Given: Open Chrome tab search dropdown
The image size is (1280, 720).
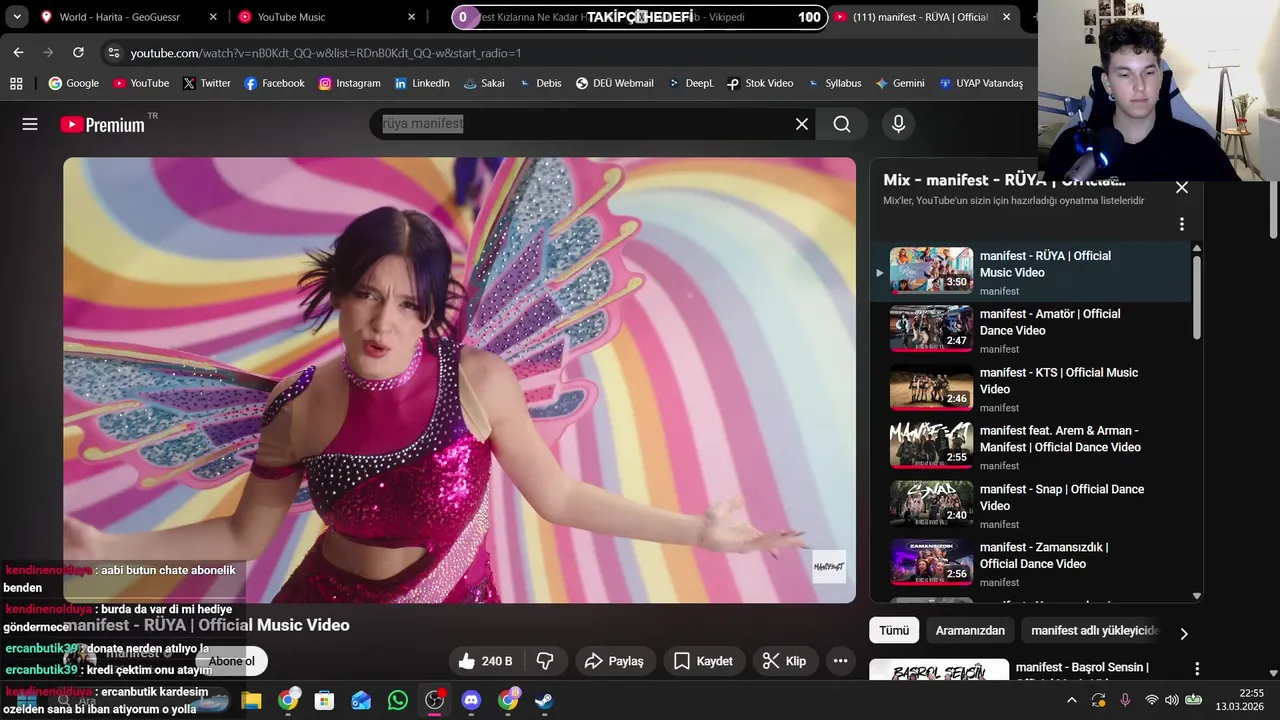Looking at the screenshot, I should 17,17.
